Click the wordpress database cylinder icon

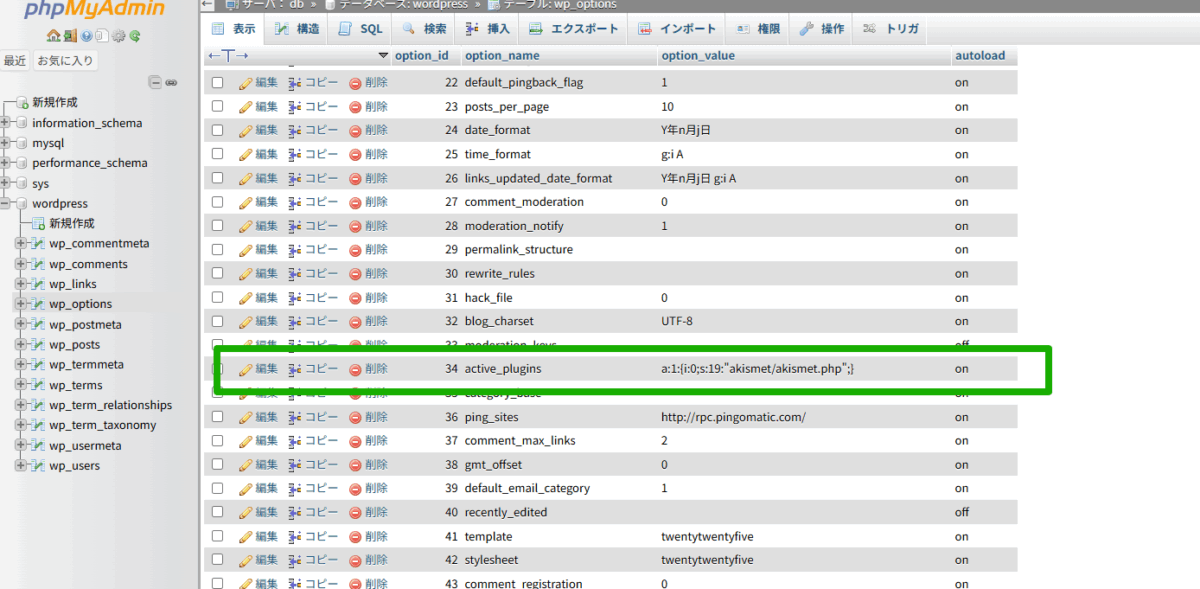point(21,204)
